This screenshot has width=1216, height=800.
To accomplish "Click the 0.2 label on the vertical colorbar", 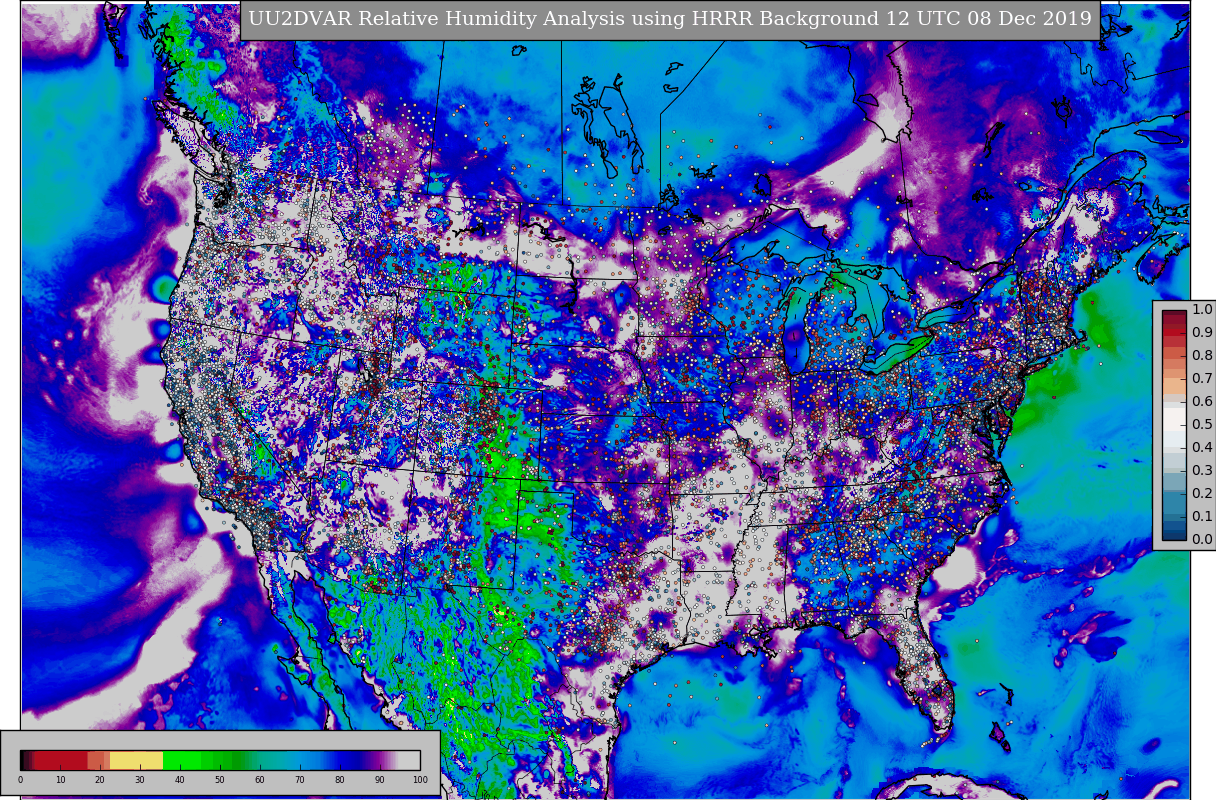I will (1202, 494).
